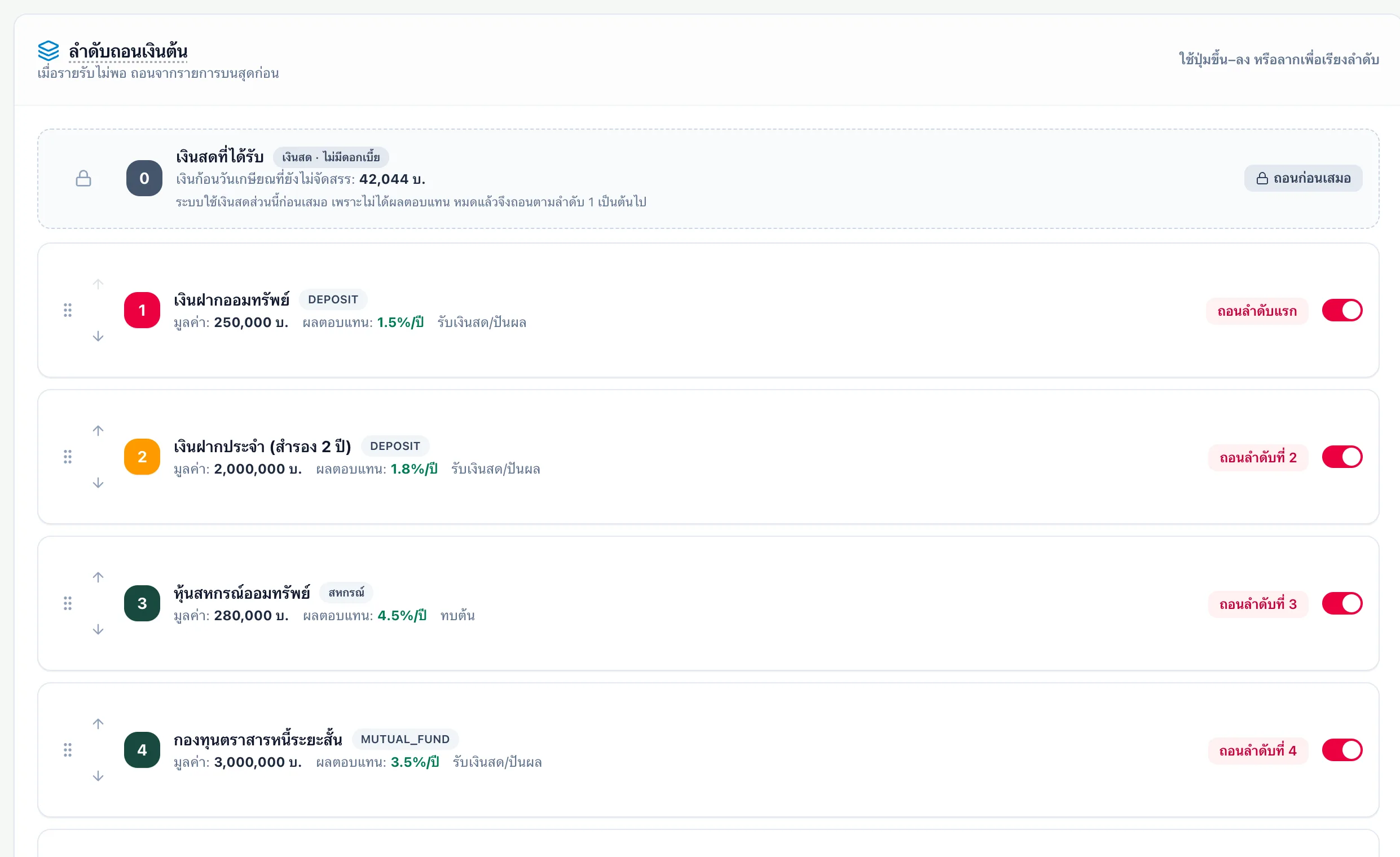This screenshot has width=1400, height=857.
Task: Click the 4.5%/ปี return value
Action: pyautogui.click(x=402, y=616)
